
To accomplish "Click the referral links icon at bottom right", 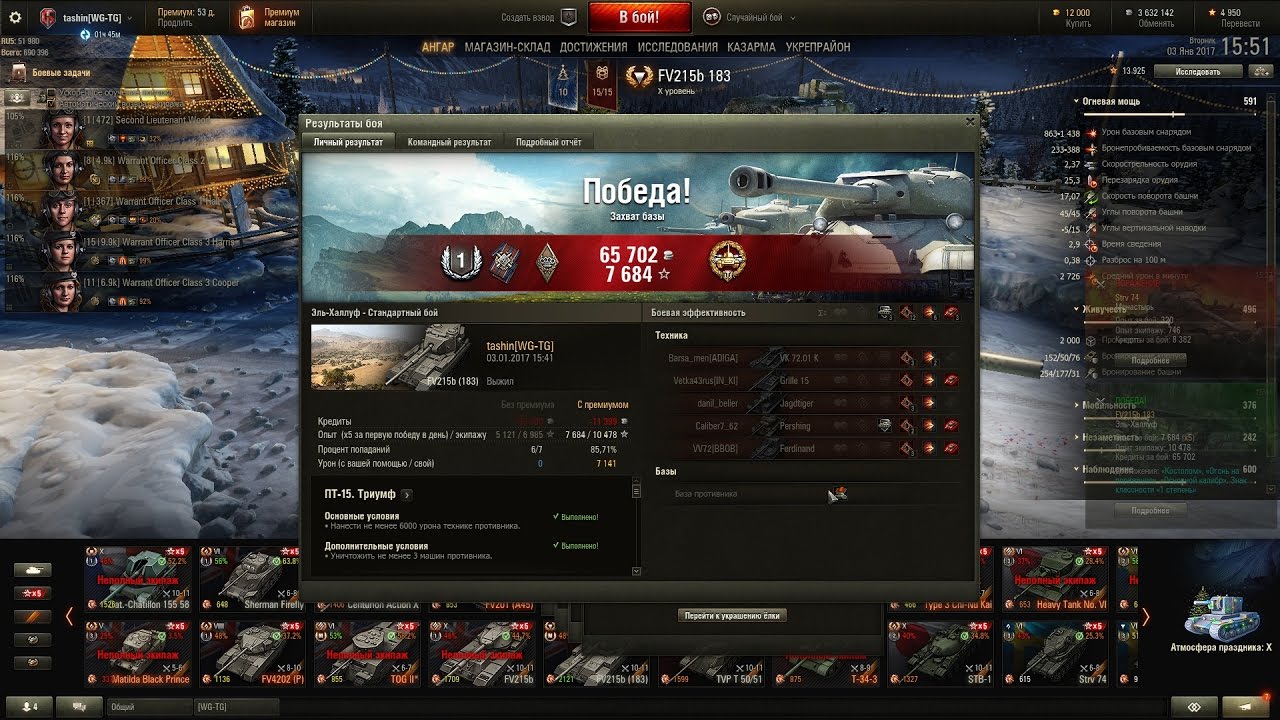I will (1193, 706).
